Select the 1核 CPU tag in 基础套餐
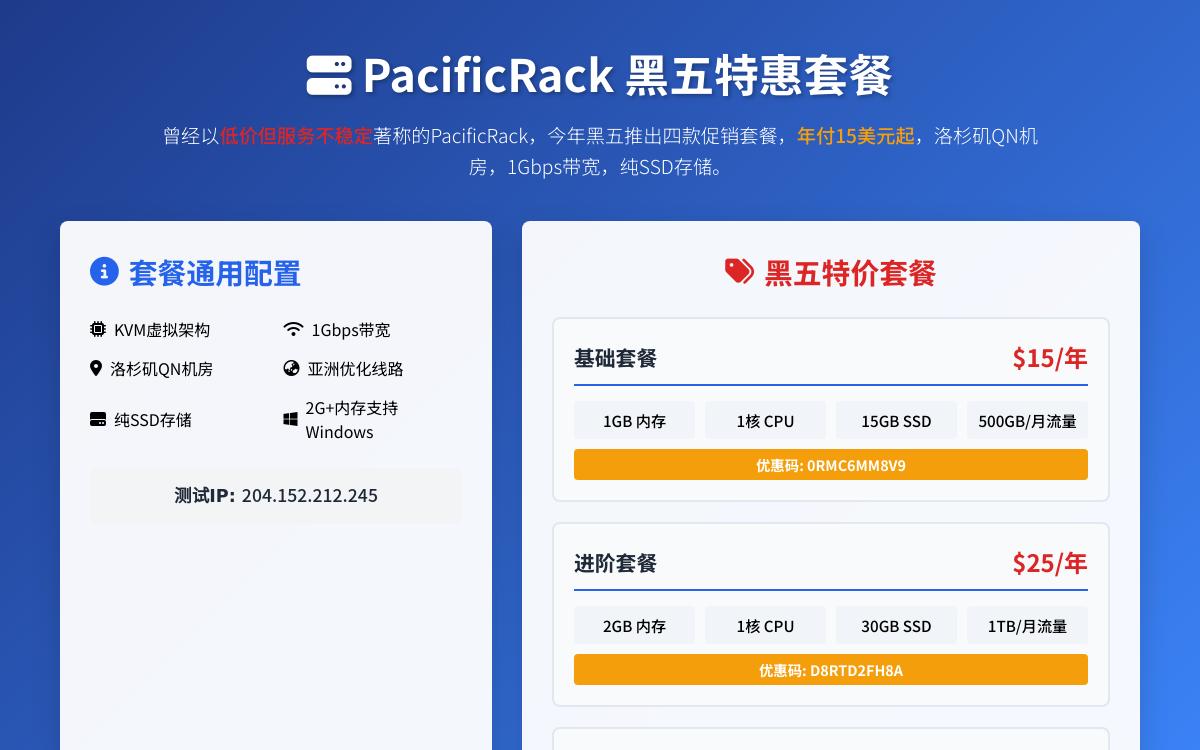This screenshot has height=750, width=1200. click(765, 420)
